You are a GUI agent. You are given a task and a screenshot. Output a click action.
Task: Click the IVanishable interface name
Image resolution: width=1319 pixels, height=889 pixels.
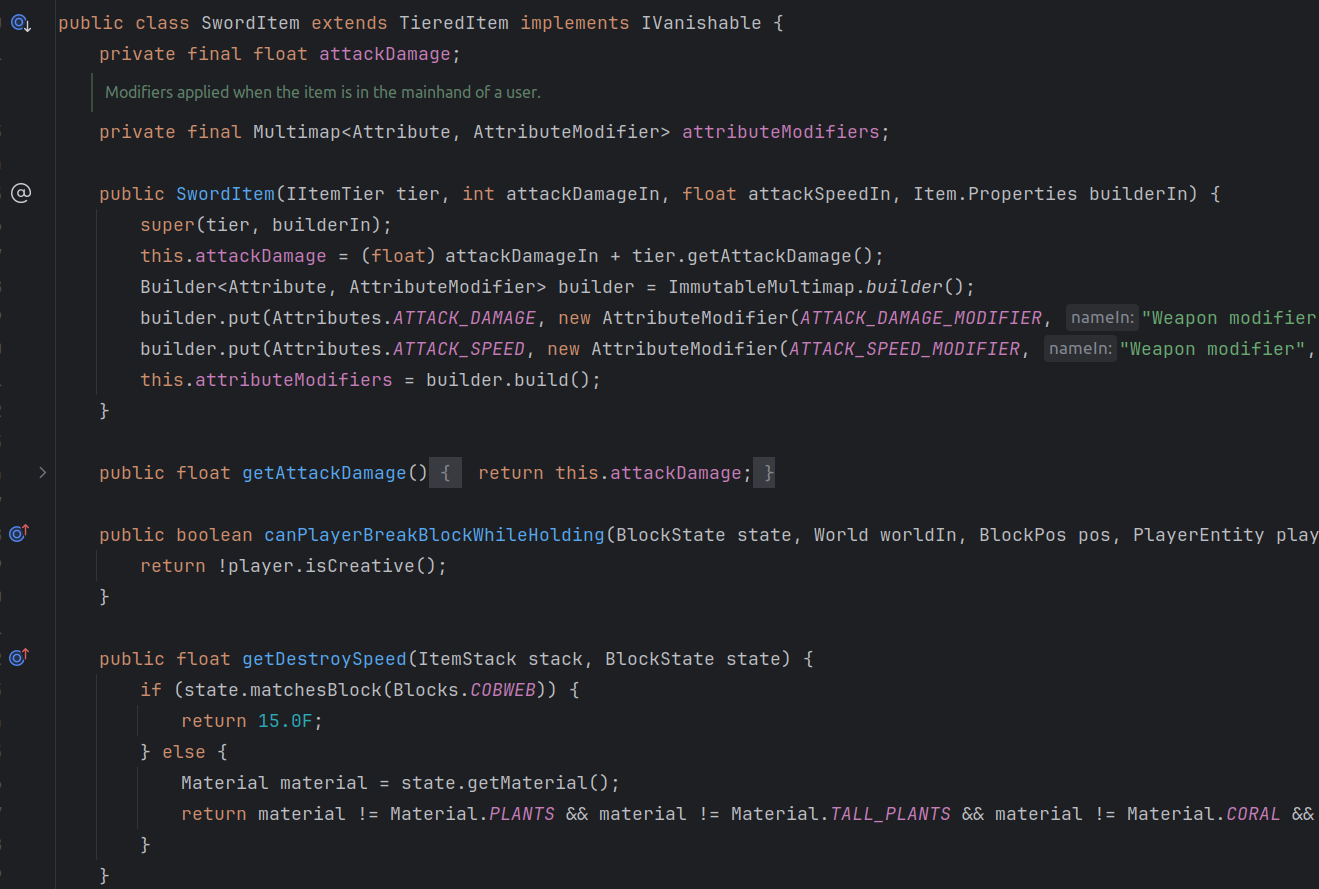point(700,23)
